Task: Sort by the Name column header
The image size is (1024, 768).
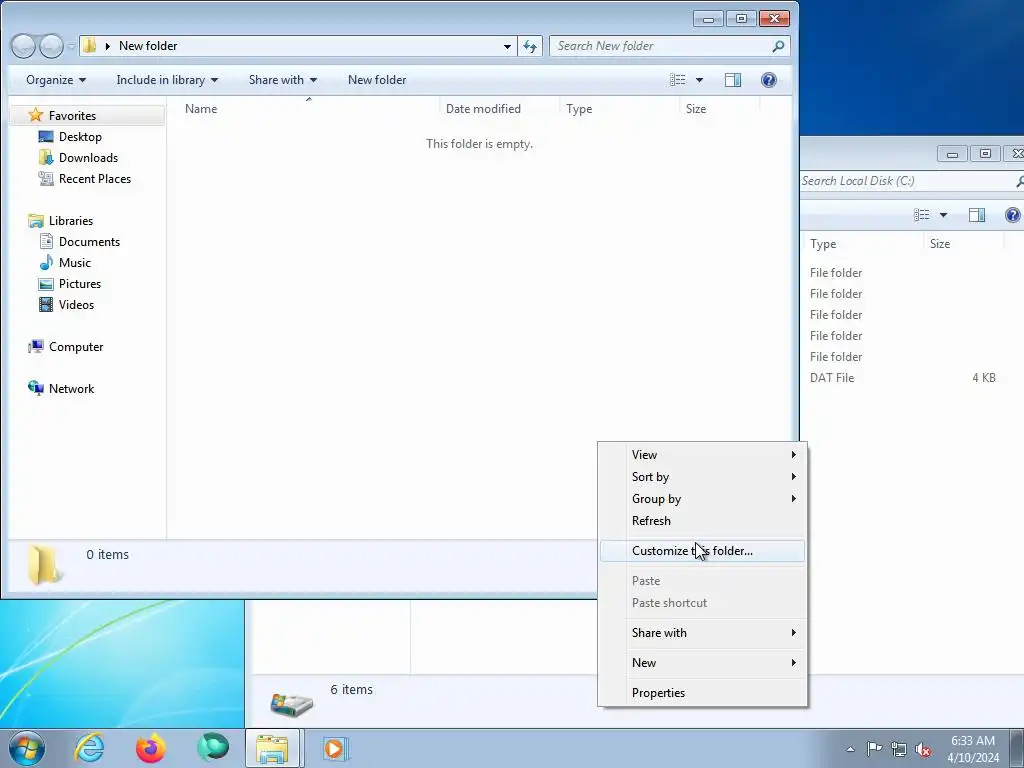Action: [308, 108]
